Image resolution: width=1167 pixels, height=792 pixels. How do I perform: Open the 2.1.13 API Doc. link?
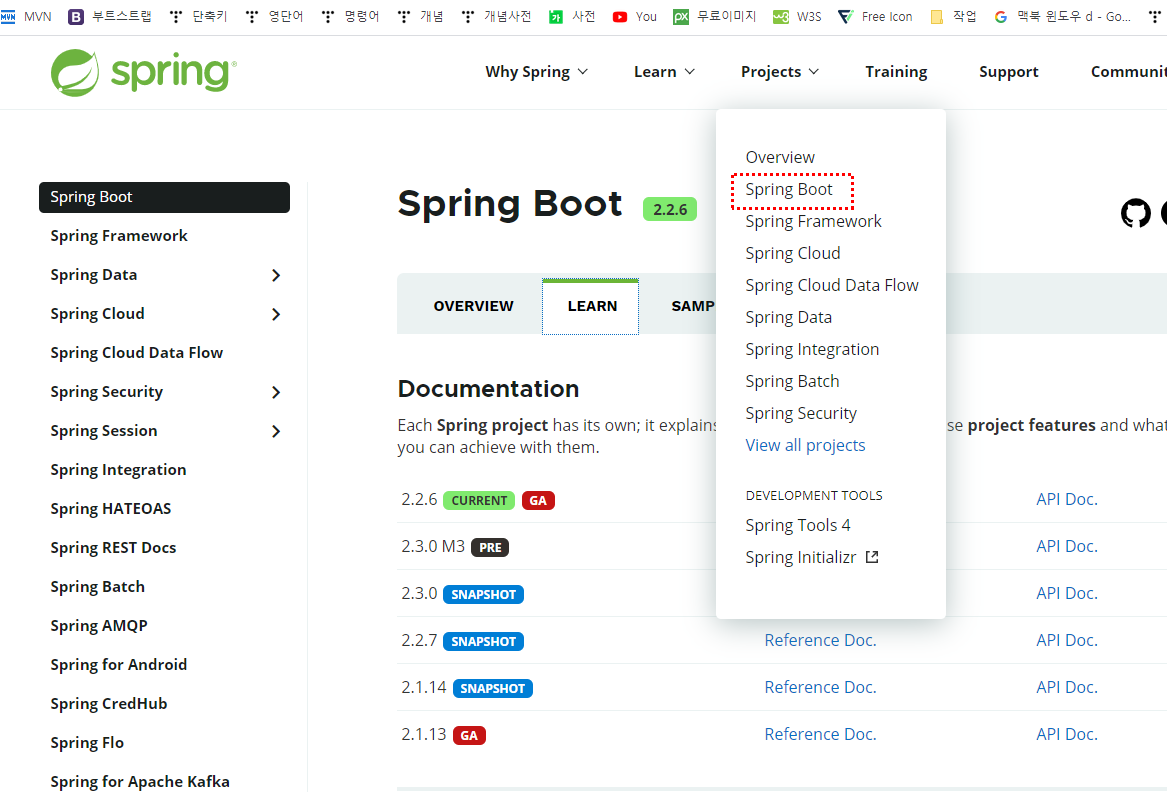coord(1067,734)
